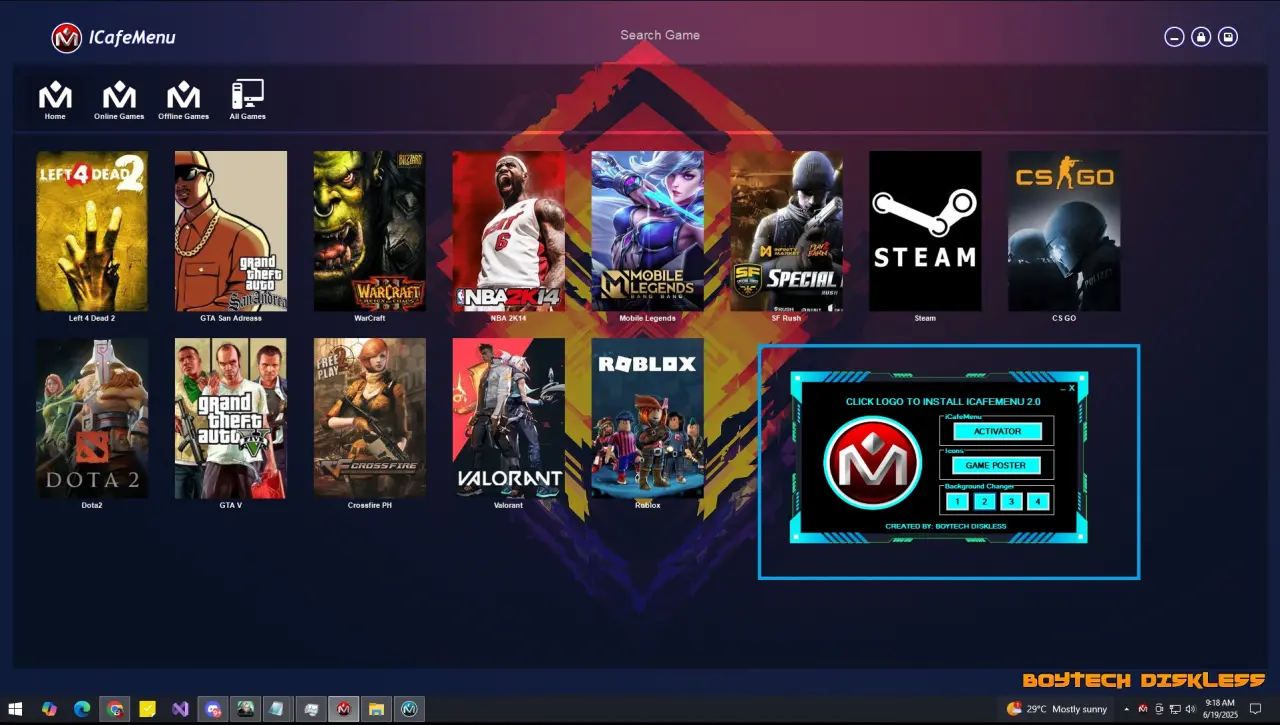Screen dimensions: 1280x725
Task: Open File Explorer from the taskbar
Action: (x=376, y=709)
